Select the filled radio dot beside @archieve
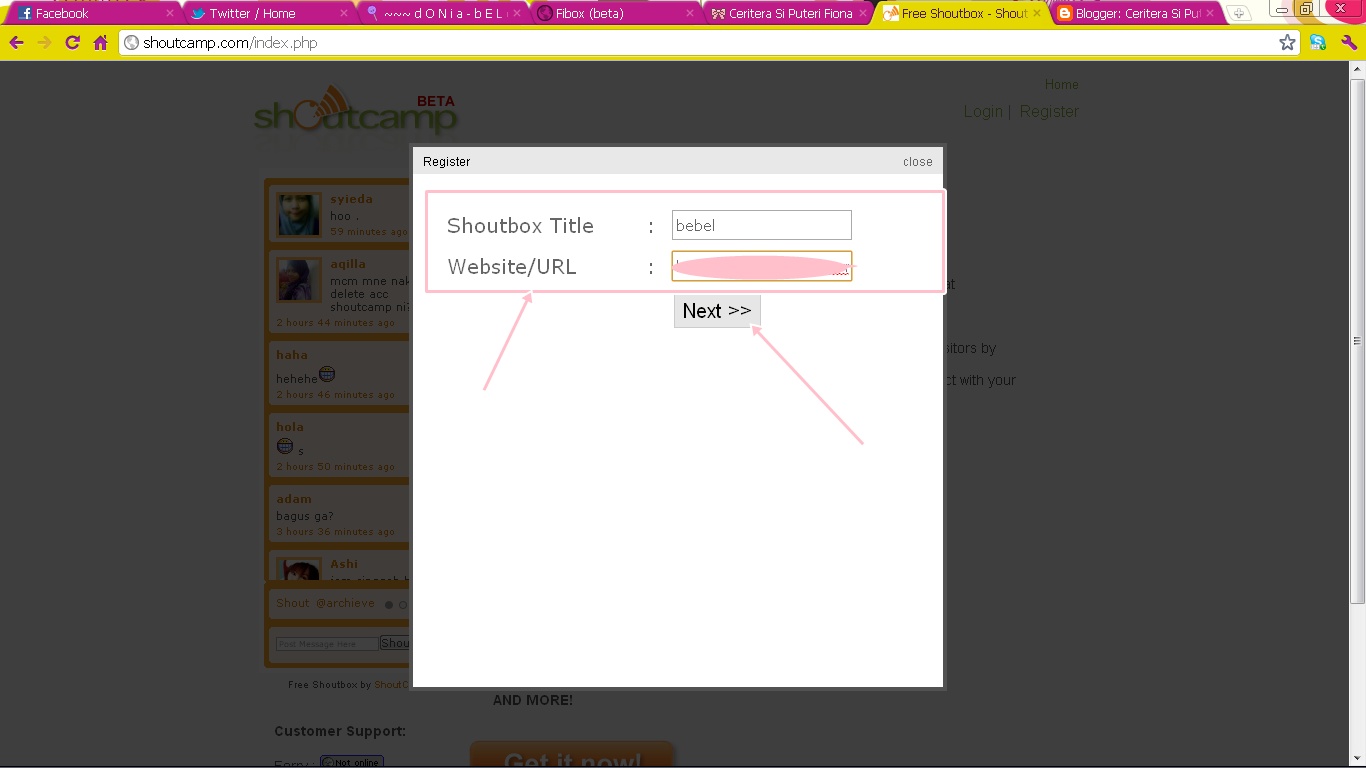Image resolution: width=1366 pixels, height=768 pixels. tap(389, 605)
